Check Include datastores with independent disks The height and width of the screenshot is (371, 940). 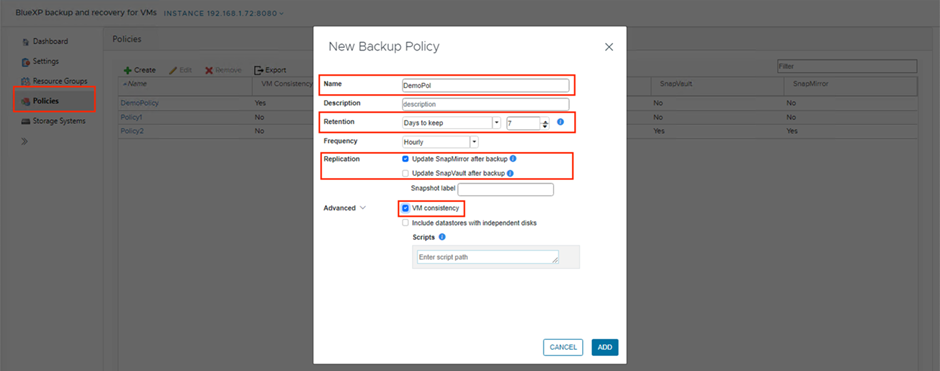click(406, 222)
